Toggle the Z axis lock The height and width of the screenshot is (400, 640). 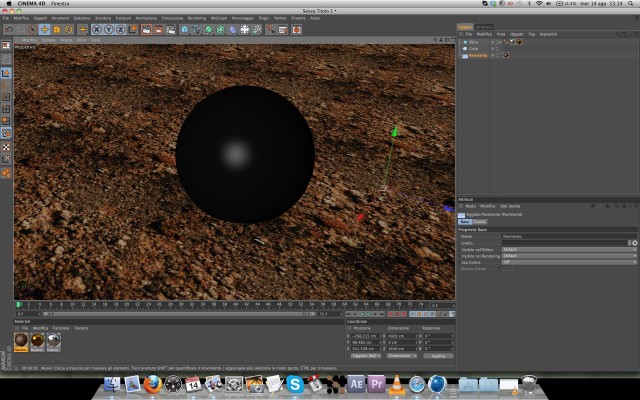point(120,30)
